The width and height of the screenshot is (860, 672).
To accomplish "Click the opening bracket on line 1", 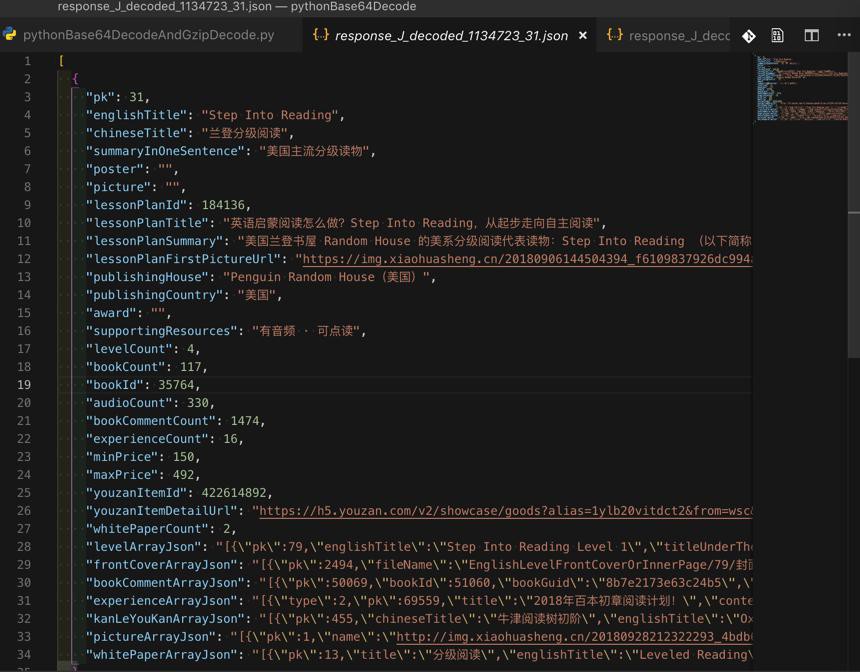I will [x=61, y=61].
